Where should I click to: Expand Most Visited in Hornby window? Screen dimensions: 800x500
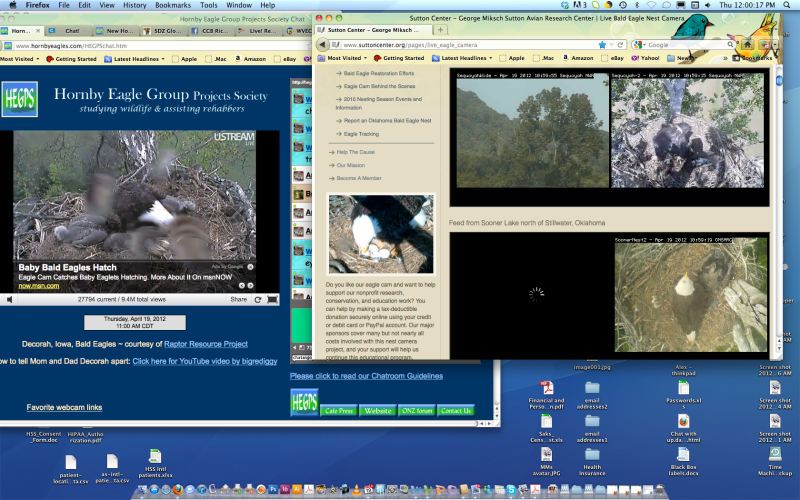pyautogui.click(x=20, y=59)
